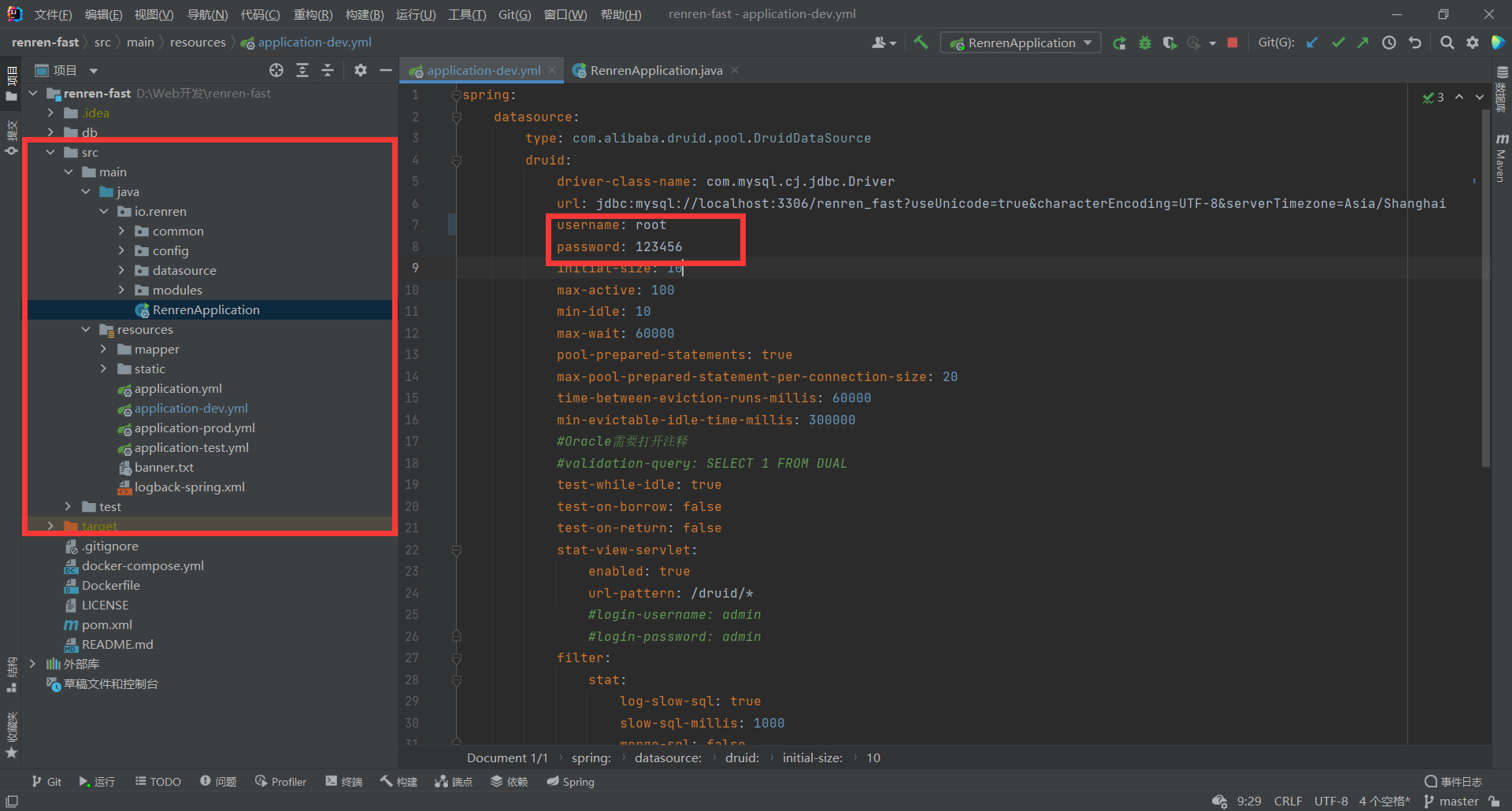Change CRLF line separator in status bar
The height and width of the screenshot is (811, 1512).
coord(1288,801)
